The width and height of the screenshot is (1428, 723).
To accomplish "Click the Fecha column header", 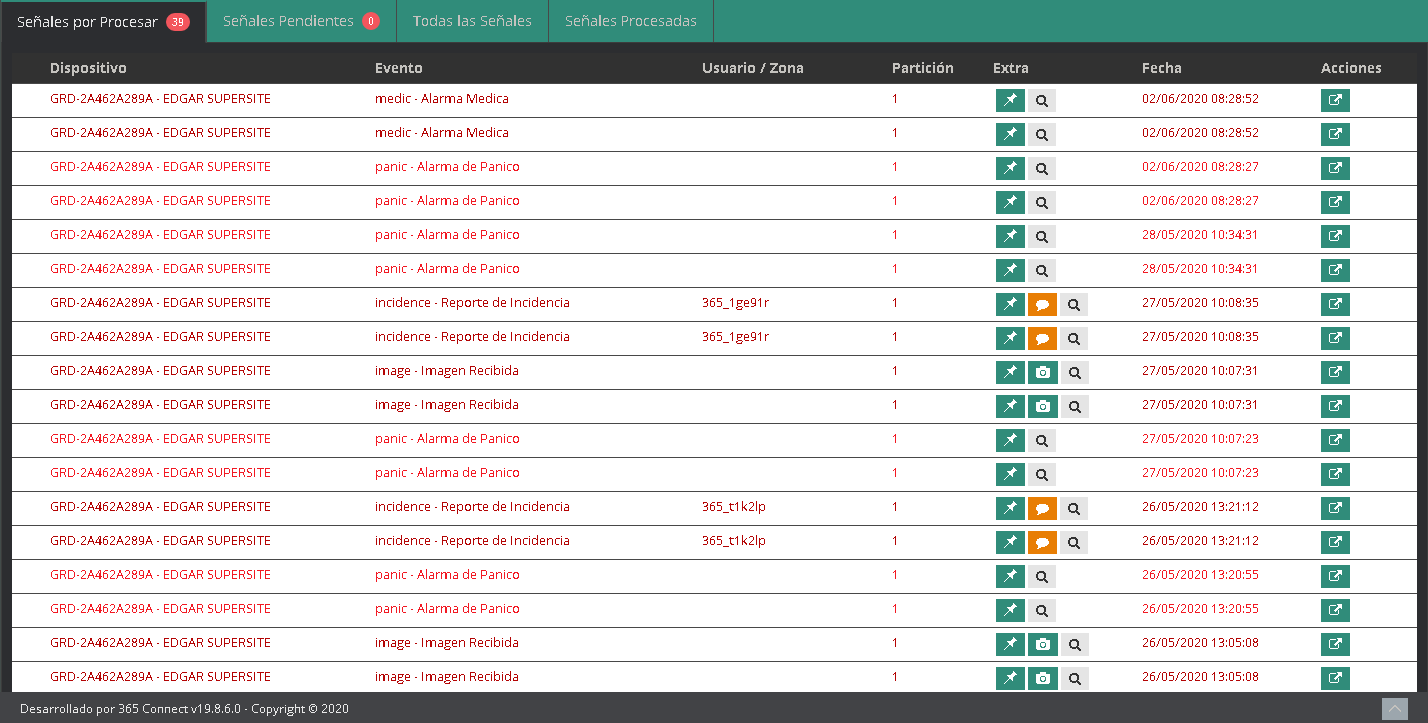I will [1161, 68].
